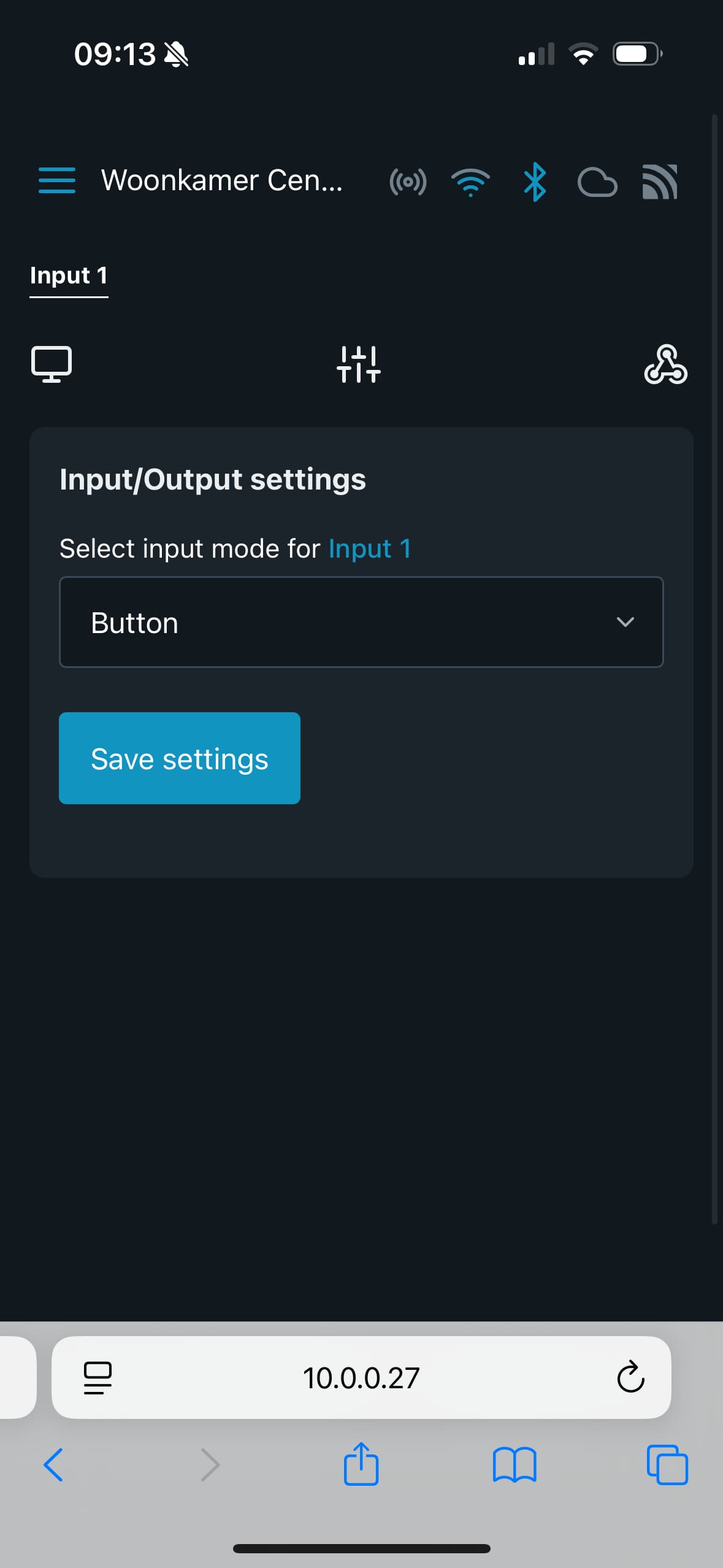Open the sliders settings icon
The height and width of the screenshot is (1568, 723).
click(x=359, y=364)
